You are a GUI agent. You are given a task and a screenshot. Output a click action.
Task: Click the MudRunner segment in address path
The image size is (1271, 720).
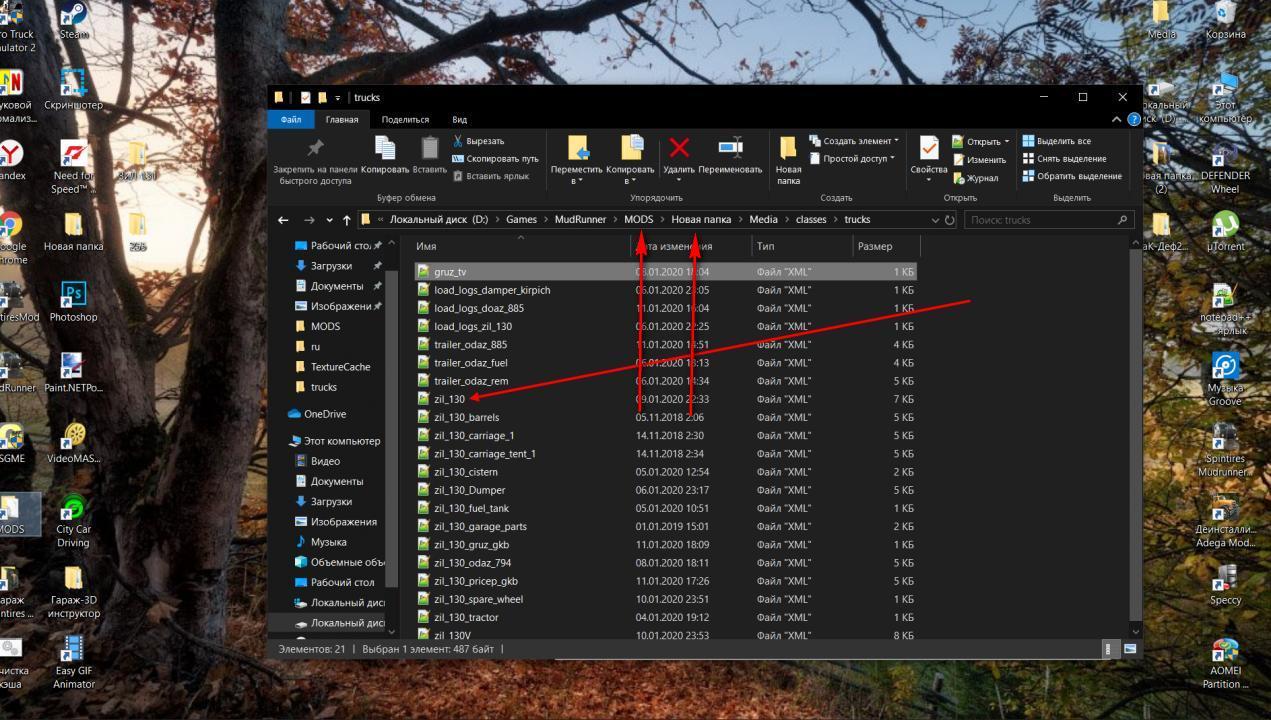[x=580, y=220]
